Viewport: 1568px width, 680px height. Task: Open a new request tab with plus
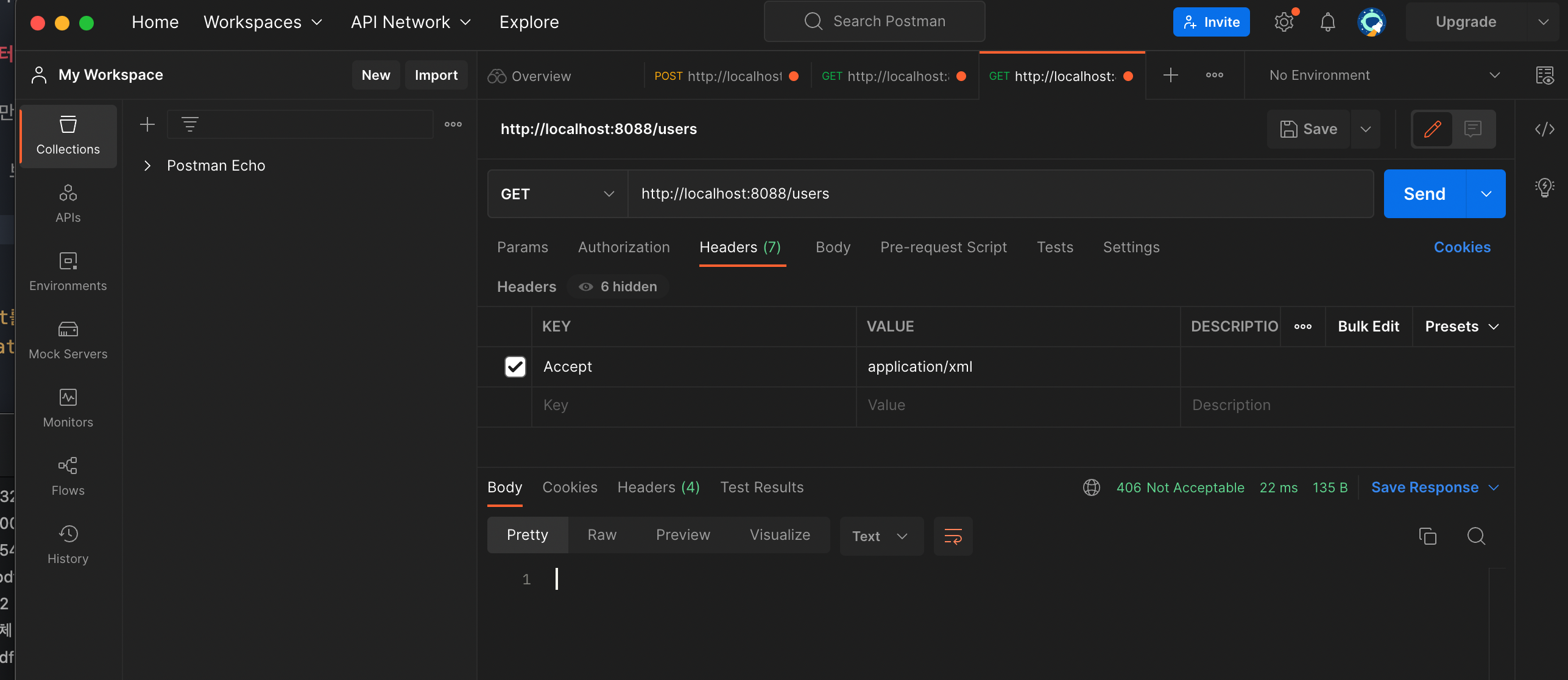pyautogui.click(x=1170, y=75)
